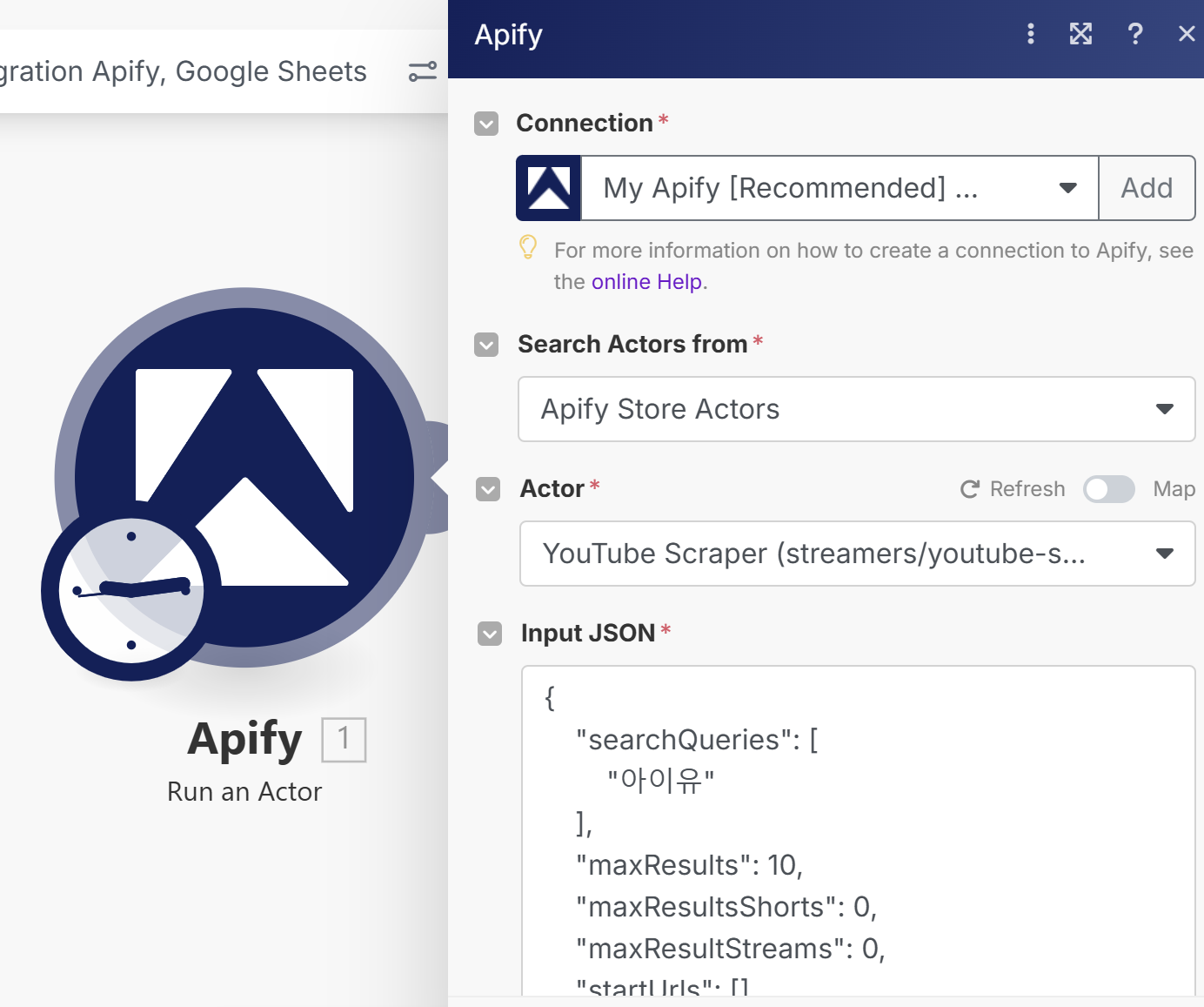Click the "maxResultsShorts": 0 line
The image size is (1204, 1007).
[x=726, y=907]
